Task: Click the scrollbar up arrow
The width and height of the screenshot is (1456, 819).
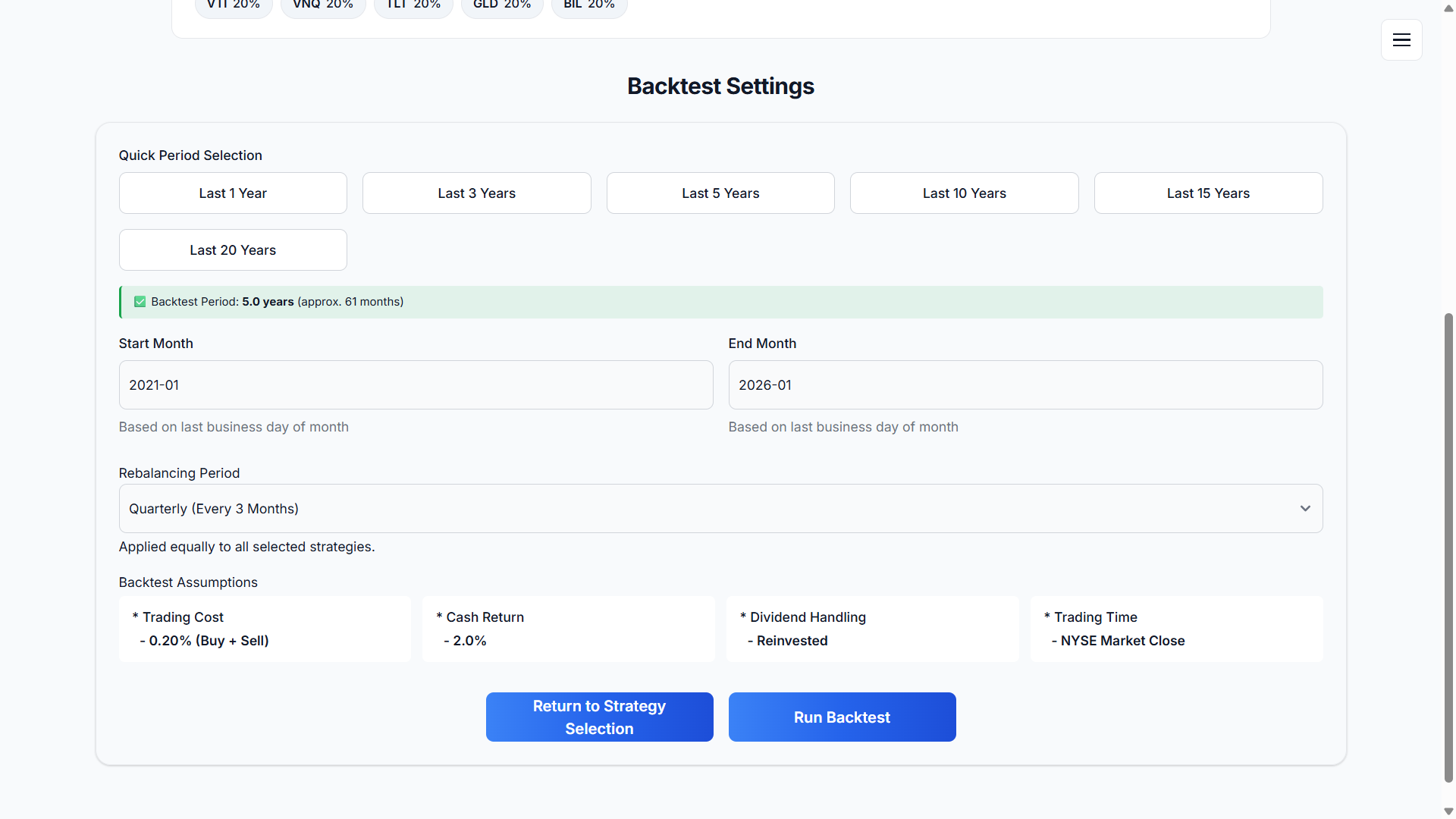Action: (1447, 8)
